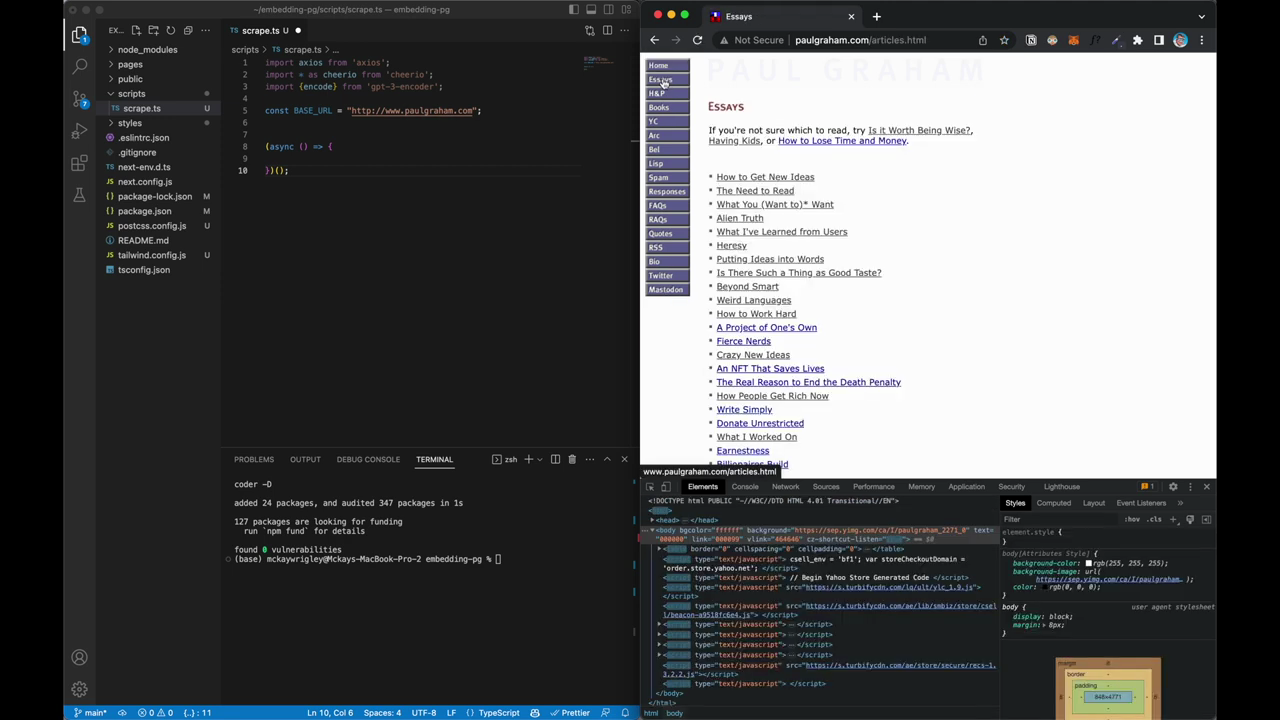Collapse all folders in Explorer
1280x720 pixels.
187,30
